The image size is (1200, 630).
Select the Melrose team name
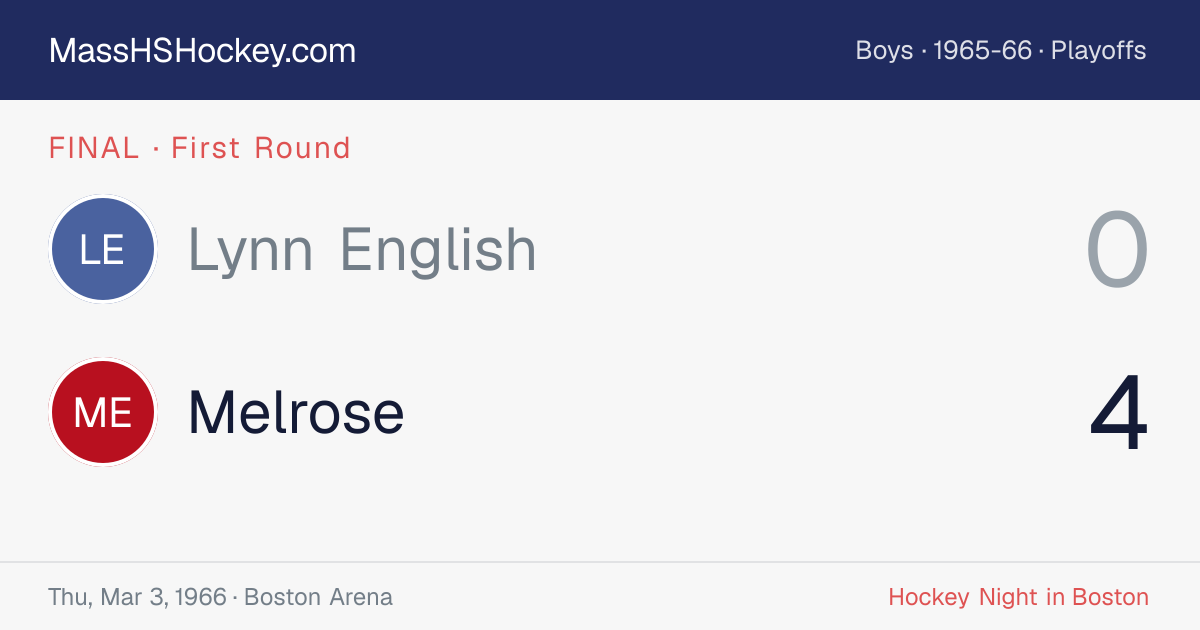tap(296, 412)
